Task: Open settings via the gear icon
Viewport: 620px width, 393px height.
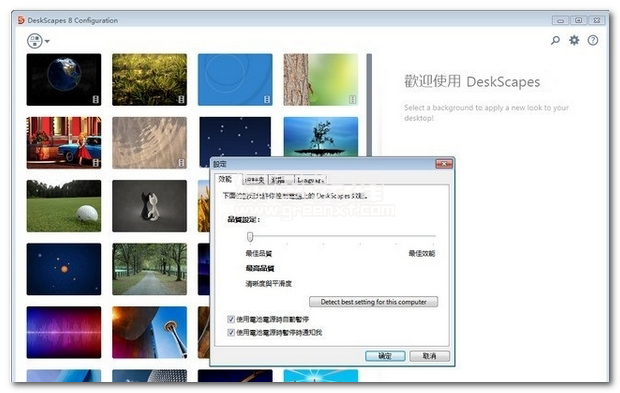Action: click(574, 40)
